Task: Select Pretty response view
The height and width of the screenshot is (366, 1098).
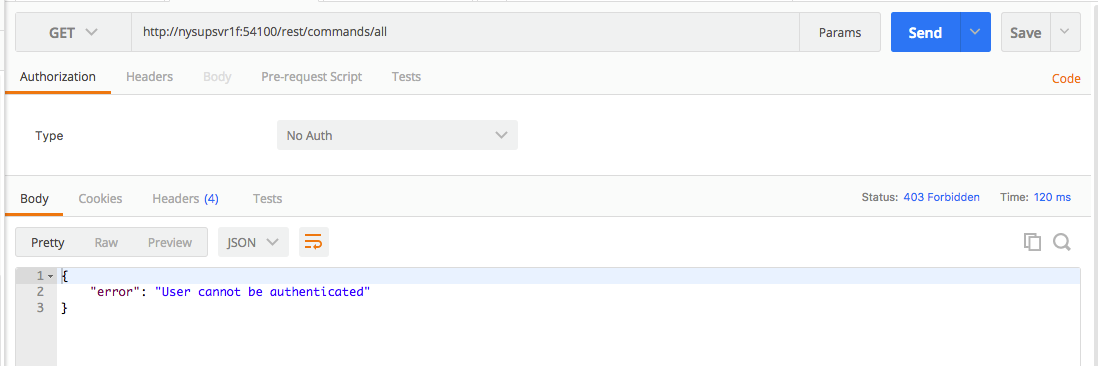Action: pos(48,242)
